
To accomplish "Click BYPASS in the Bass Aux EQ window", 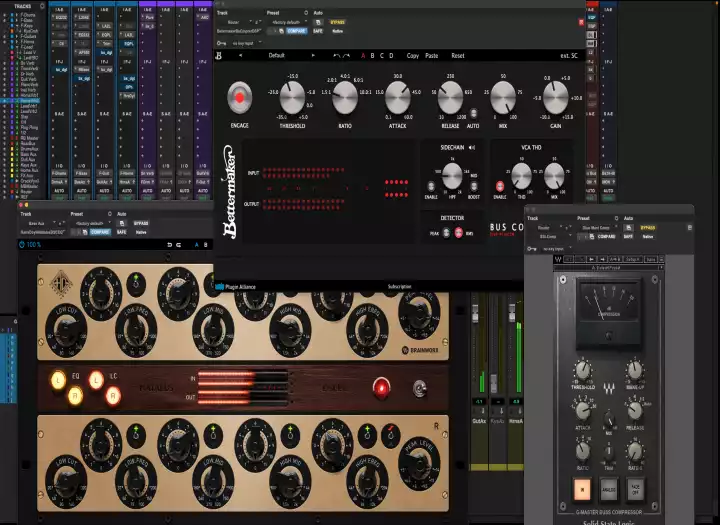I will click(x=141, y=223).
